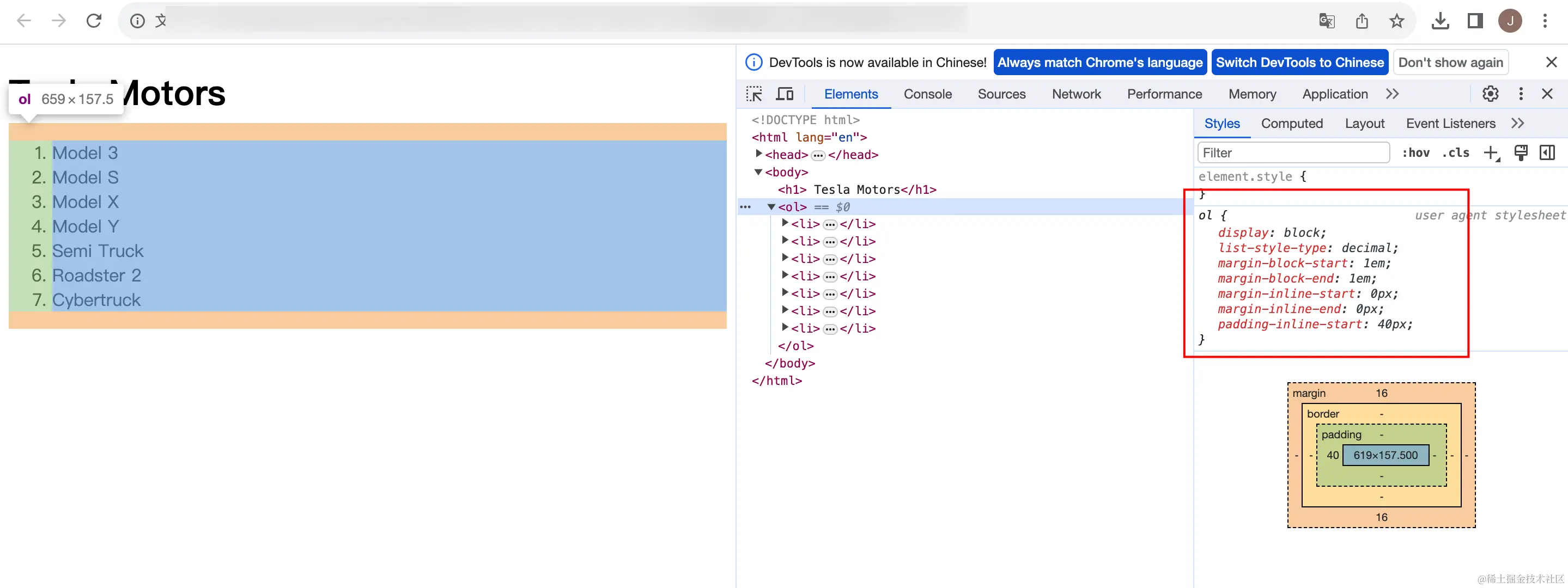
Task: Toggle the device toolbar icon
Action: point(785,94)
